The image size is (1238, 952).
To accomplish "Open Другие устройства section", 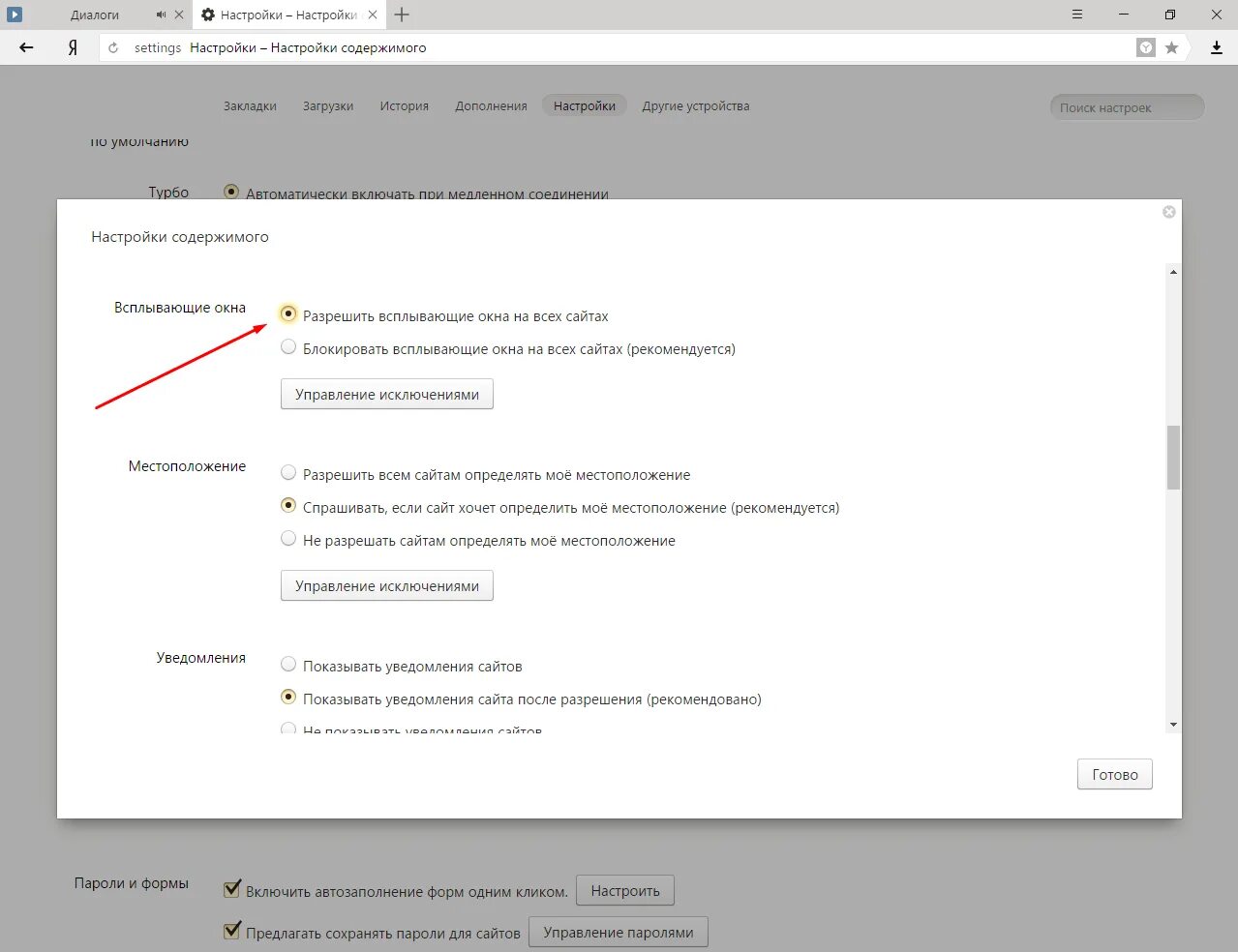I will [x=696, y=106].
